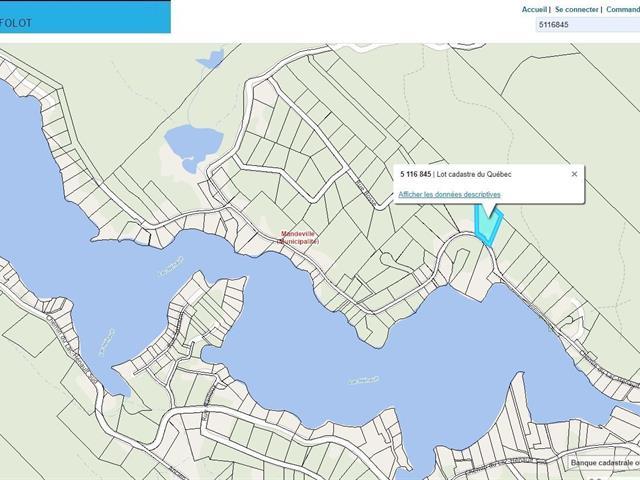Viewport: 640px width, 480px height.
Task: Click the Mandeville municipality label
Action: 300,238
